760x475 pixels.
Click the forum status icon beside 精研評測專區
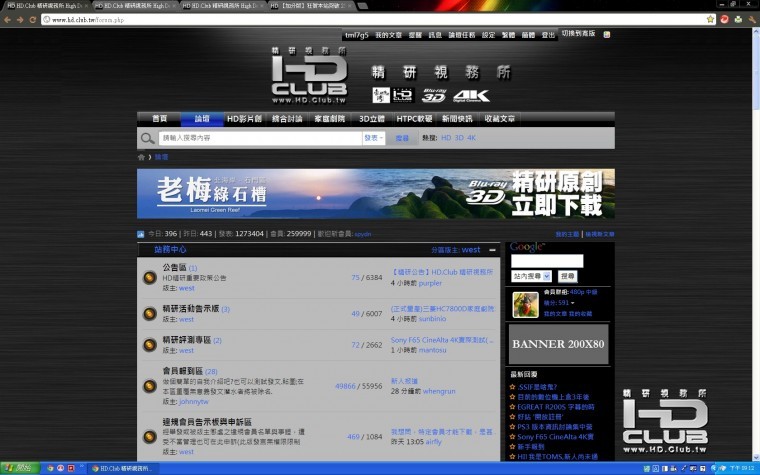pyautogui.click(x=149, y=345)
